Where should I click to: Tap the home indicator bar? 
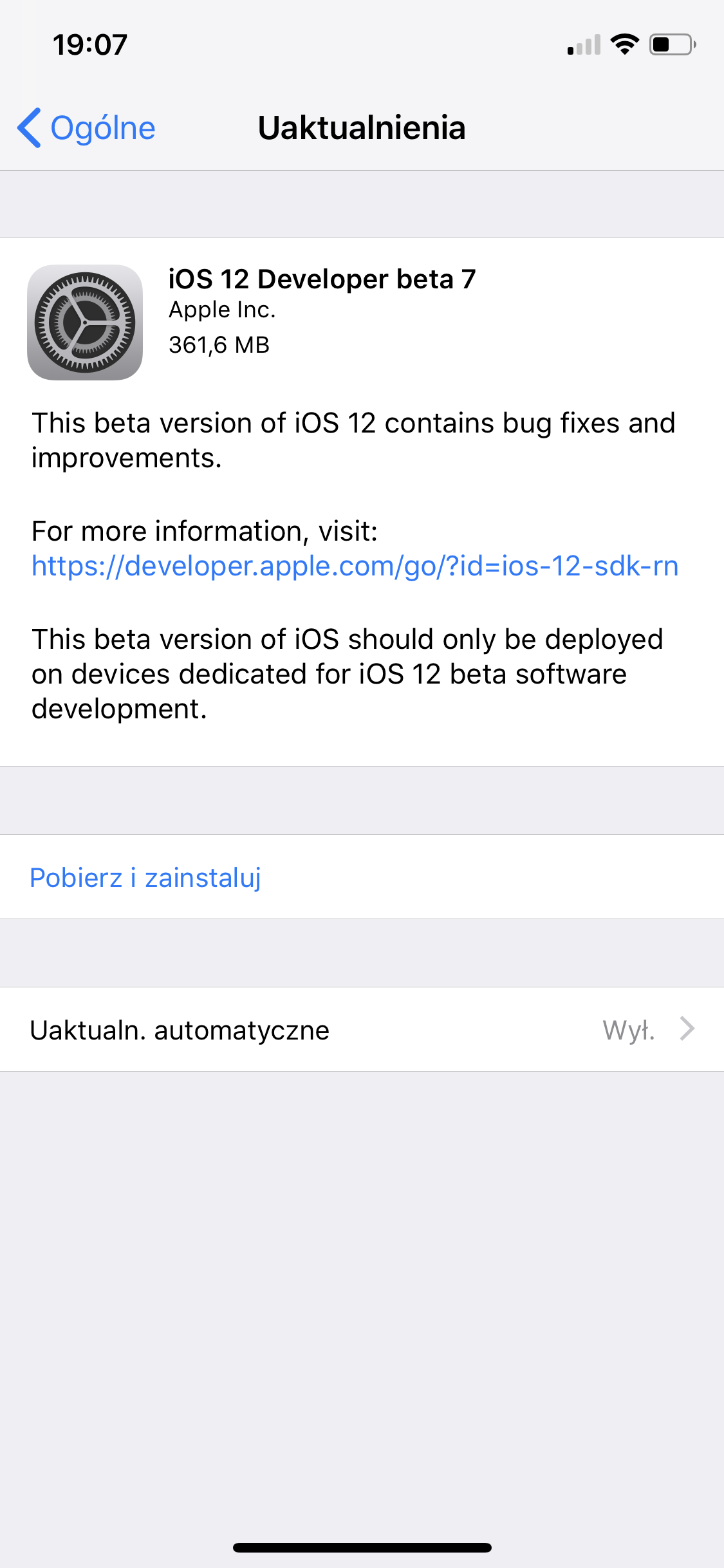pos(362,1547)
